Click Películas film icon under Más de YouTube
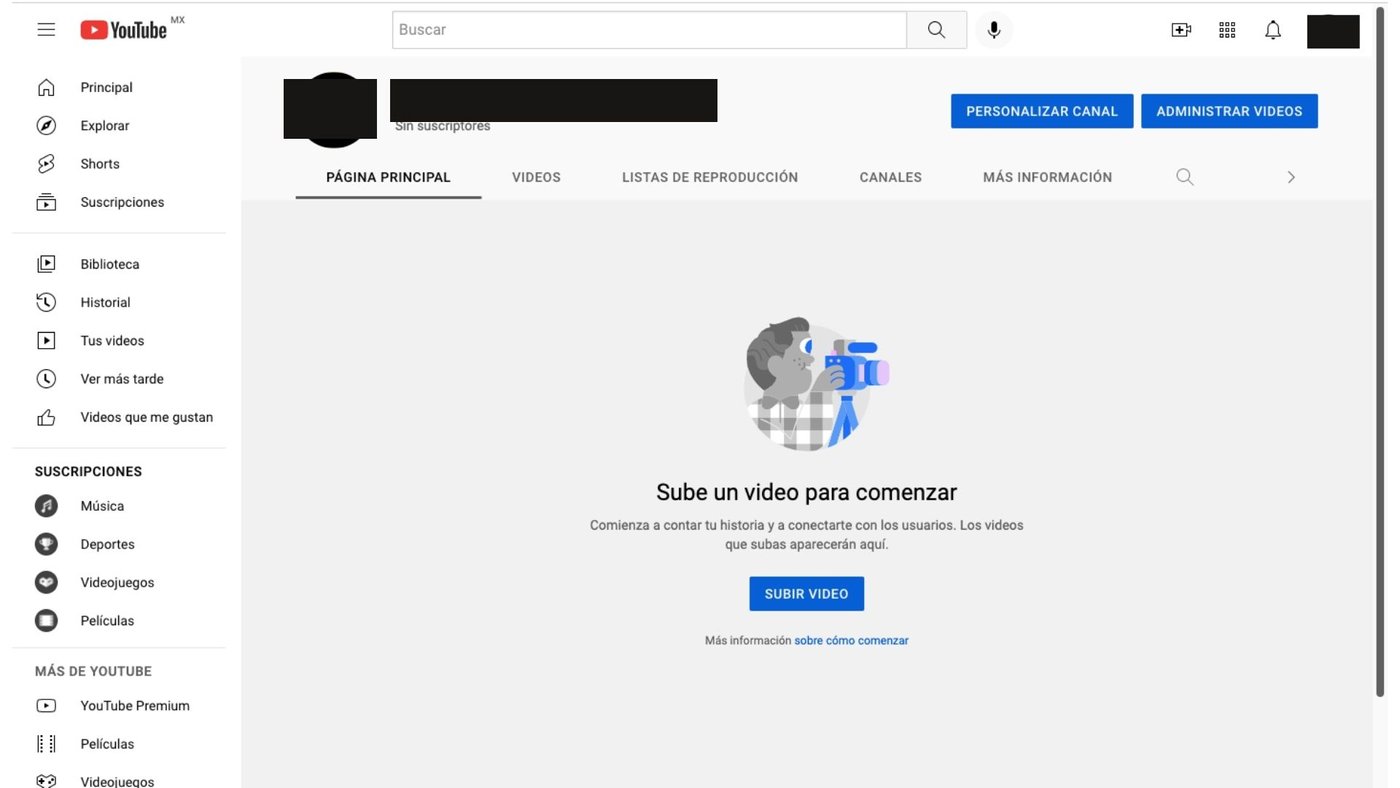 46,744
